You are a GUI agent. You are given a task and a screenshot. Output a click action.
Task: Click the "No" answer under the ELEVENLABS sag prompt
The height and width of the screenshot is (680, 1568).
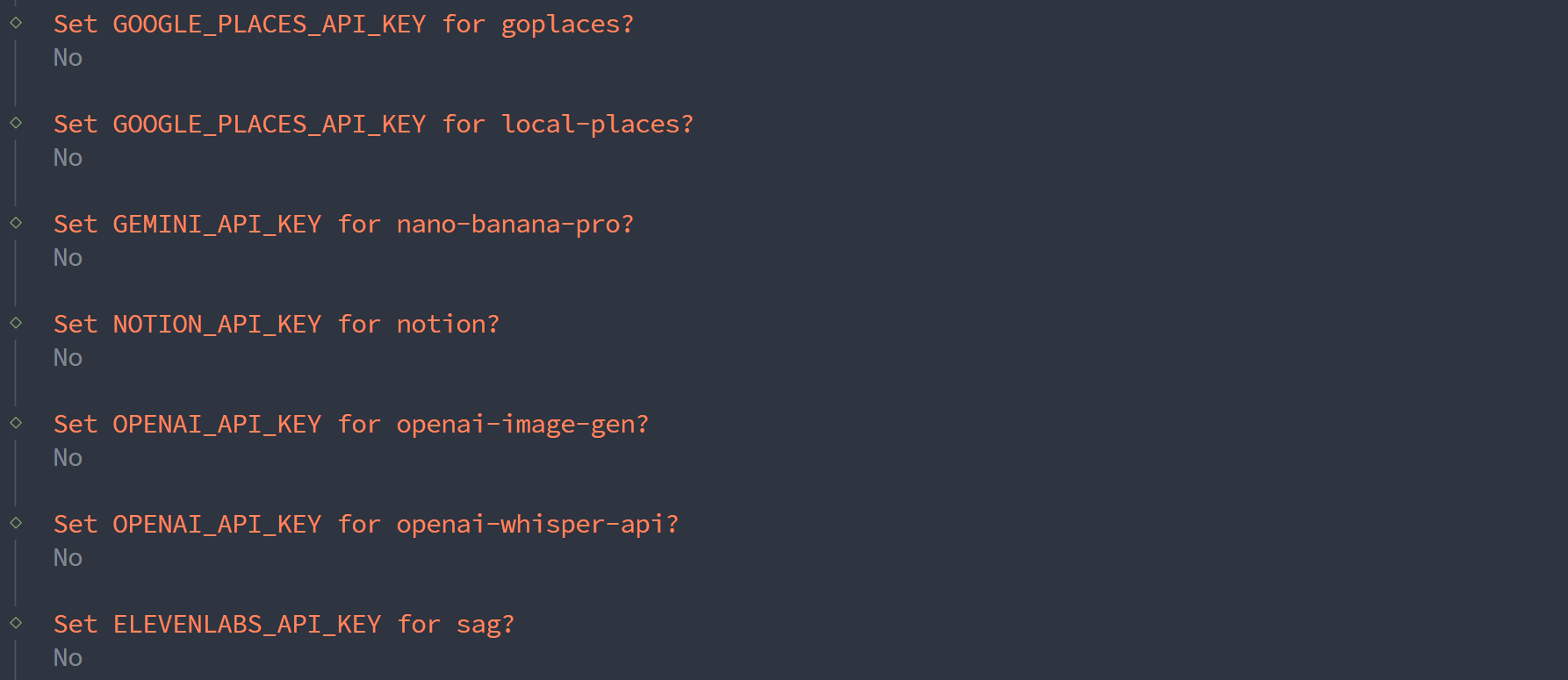(x=68, y=658)
